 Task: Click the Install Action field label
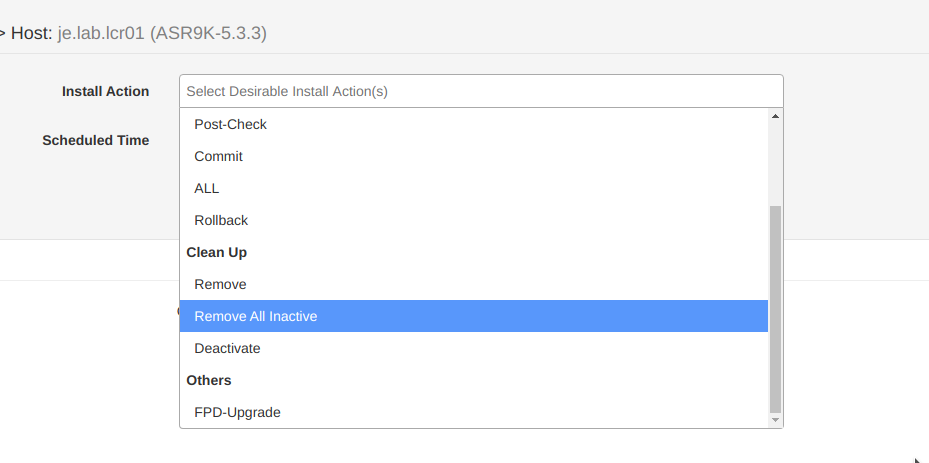(105, 91)
